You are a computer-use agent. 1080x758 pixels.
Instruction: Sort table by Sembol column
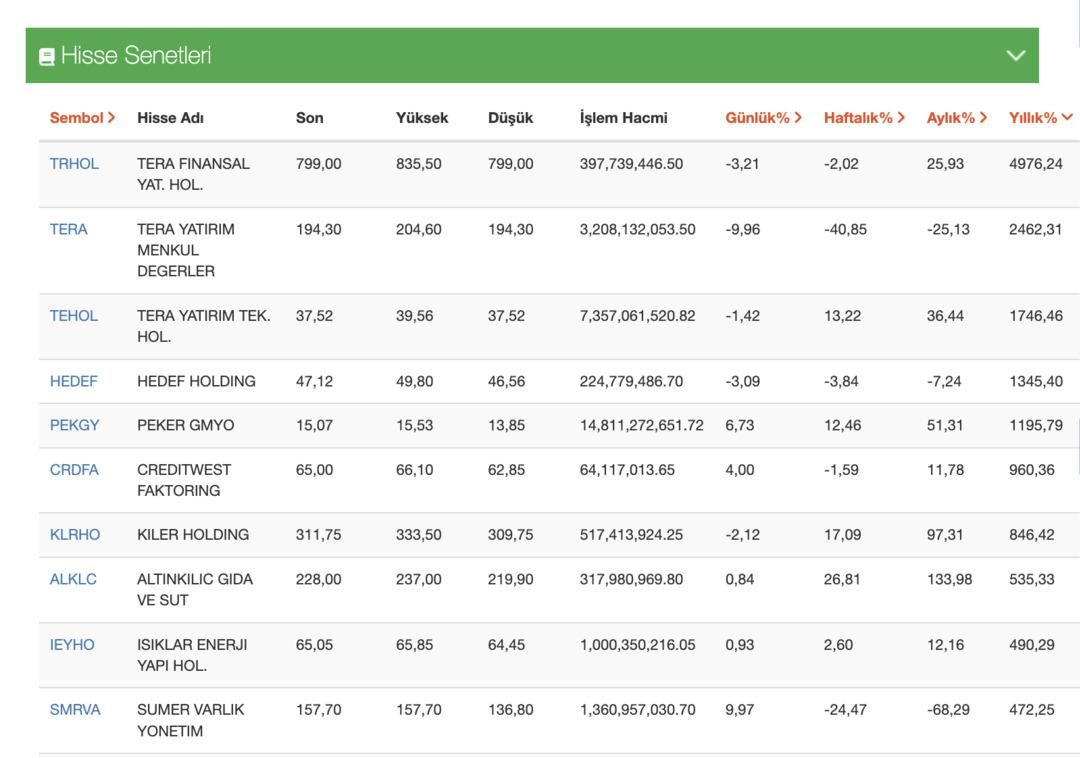(82, 118)
